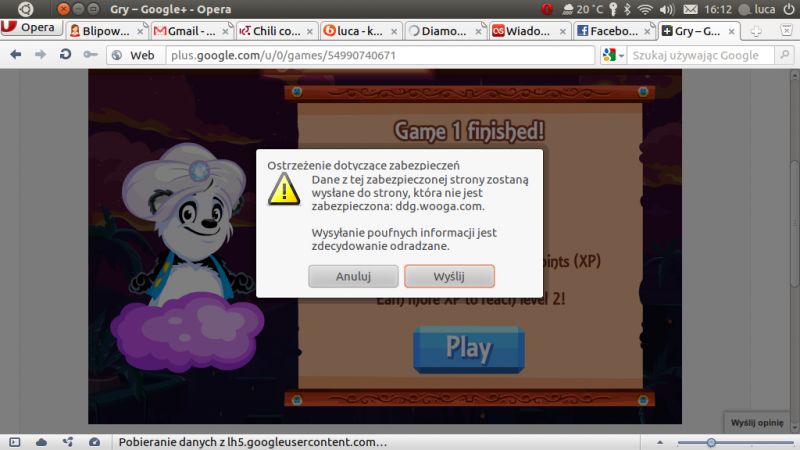This screenshot has width=800, height=450.
Task: Open the password wand key icon
Action: click(x=90, y=55)
